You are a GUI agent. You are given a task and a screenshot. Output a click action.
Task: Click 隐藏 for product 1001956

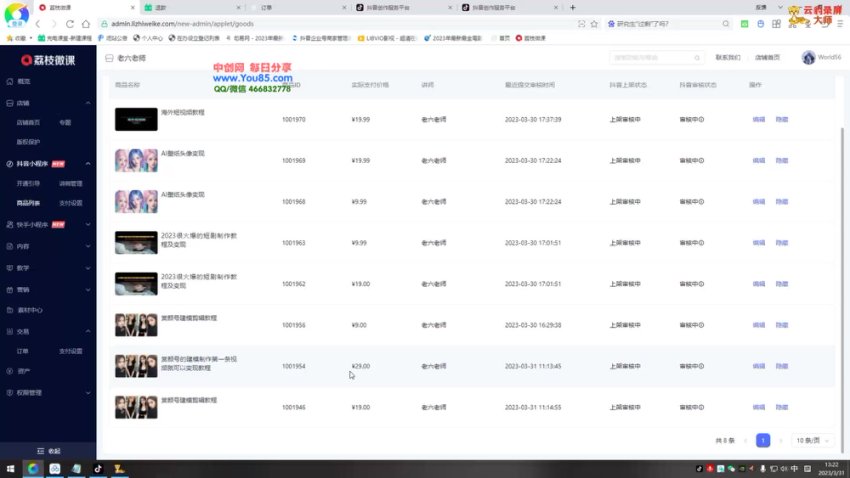click(782, 325)
